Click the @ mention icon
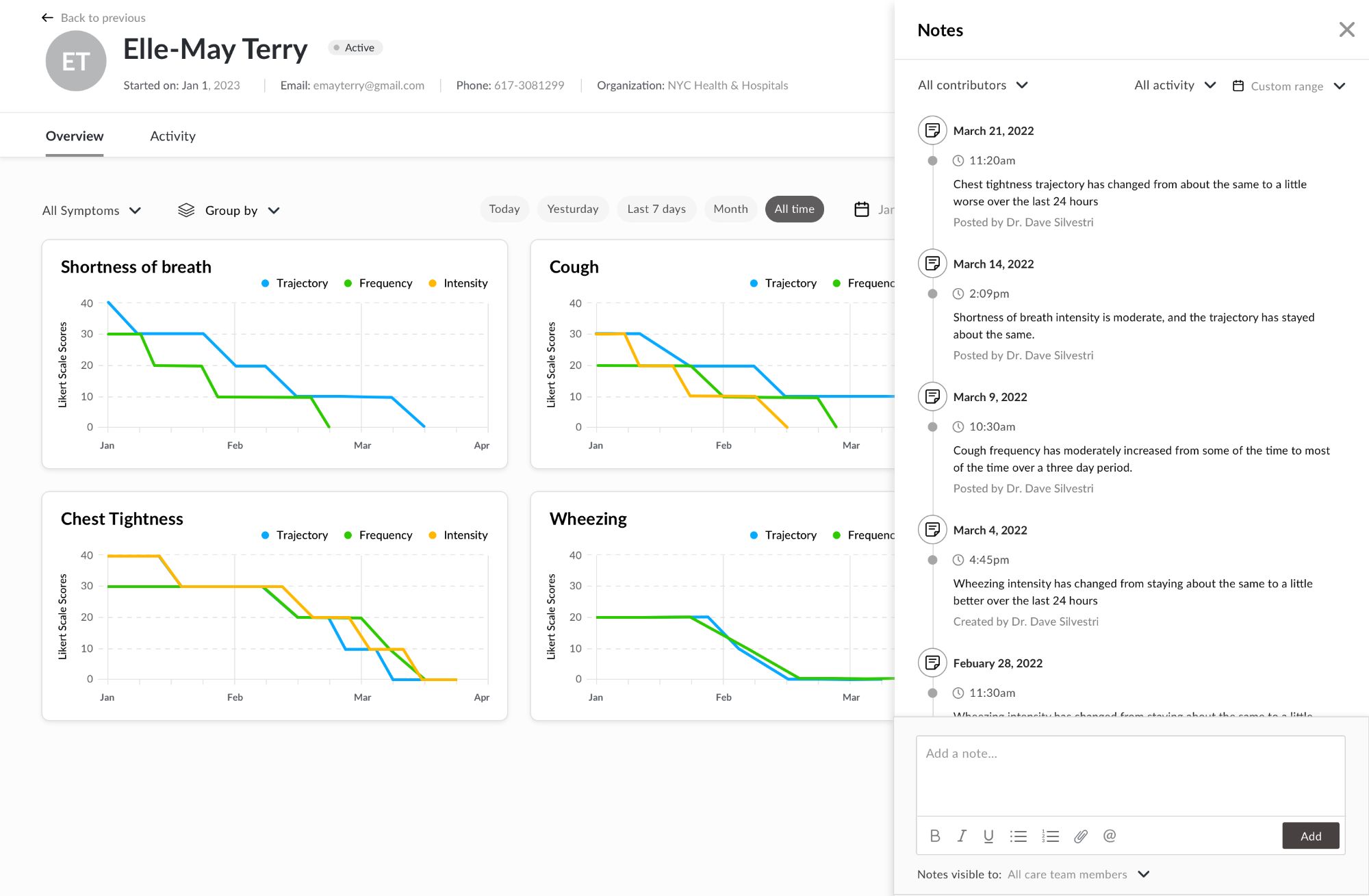1369x896 pixels. (x=1110, y=836)
